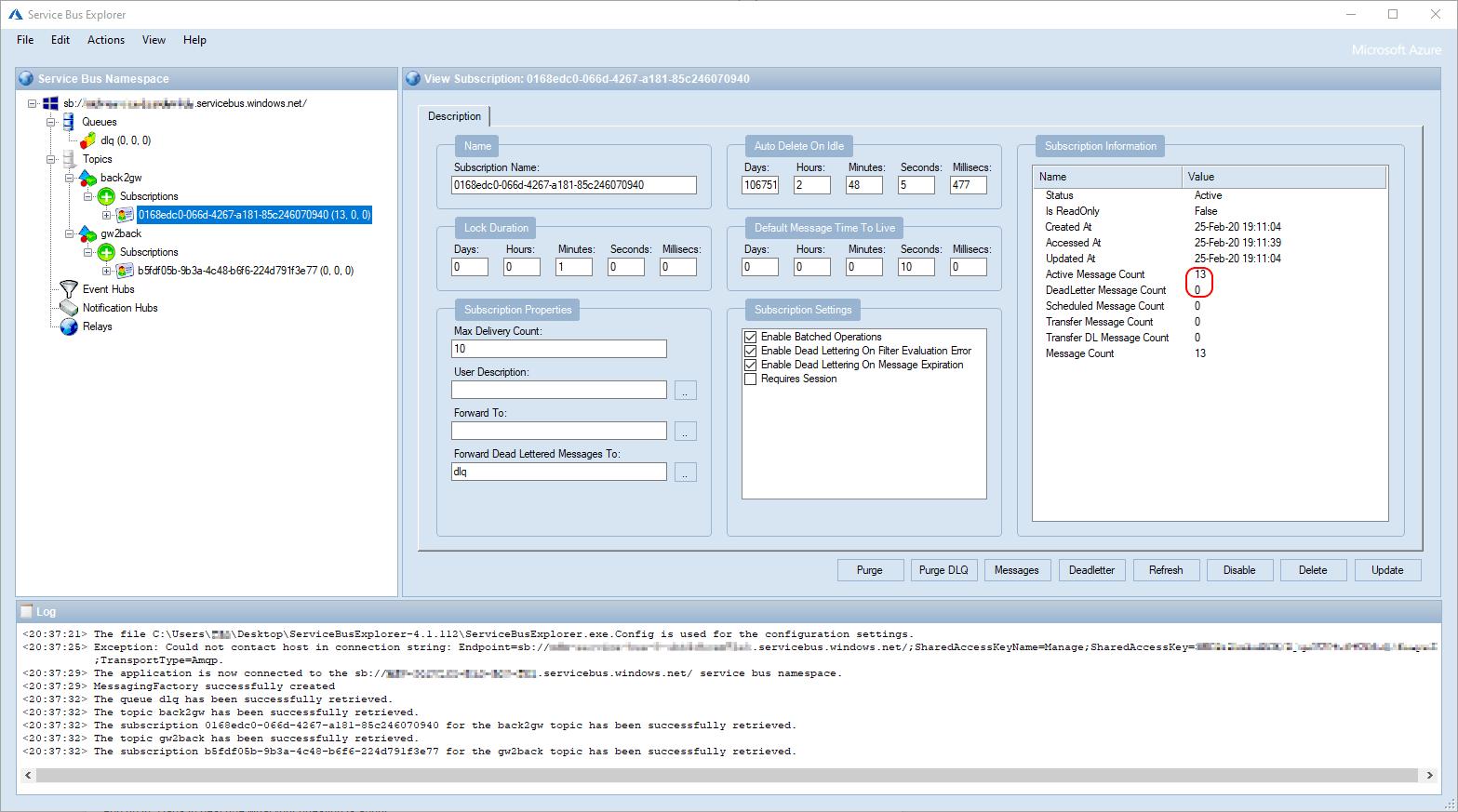Click the Service Bus Namespace panel globe icon
1458x812 pixels.
point(26,79)
